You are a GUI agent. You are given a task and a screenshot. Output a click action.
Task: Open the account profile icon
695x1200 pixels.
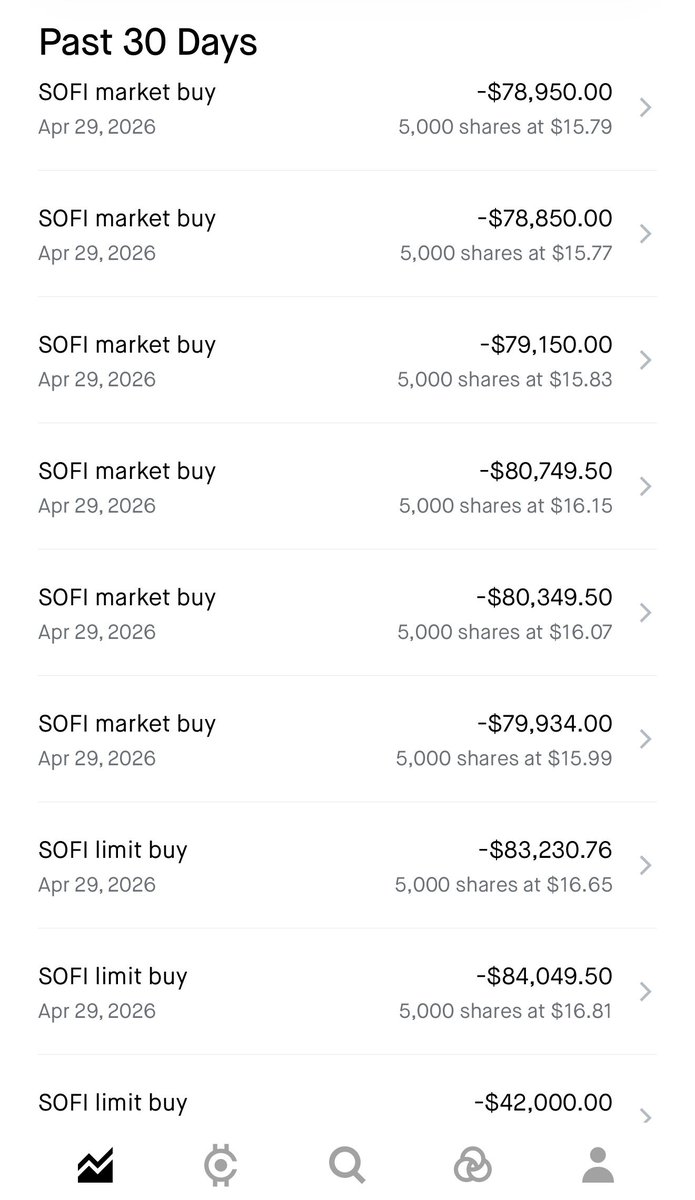pos(598,1165)
